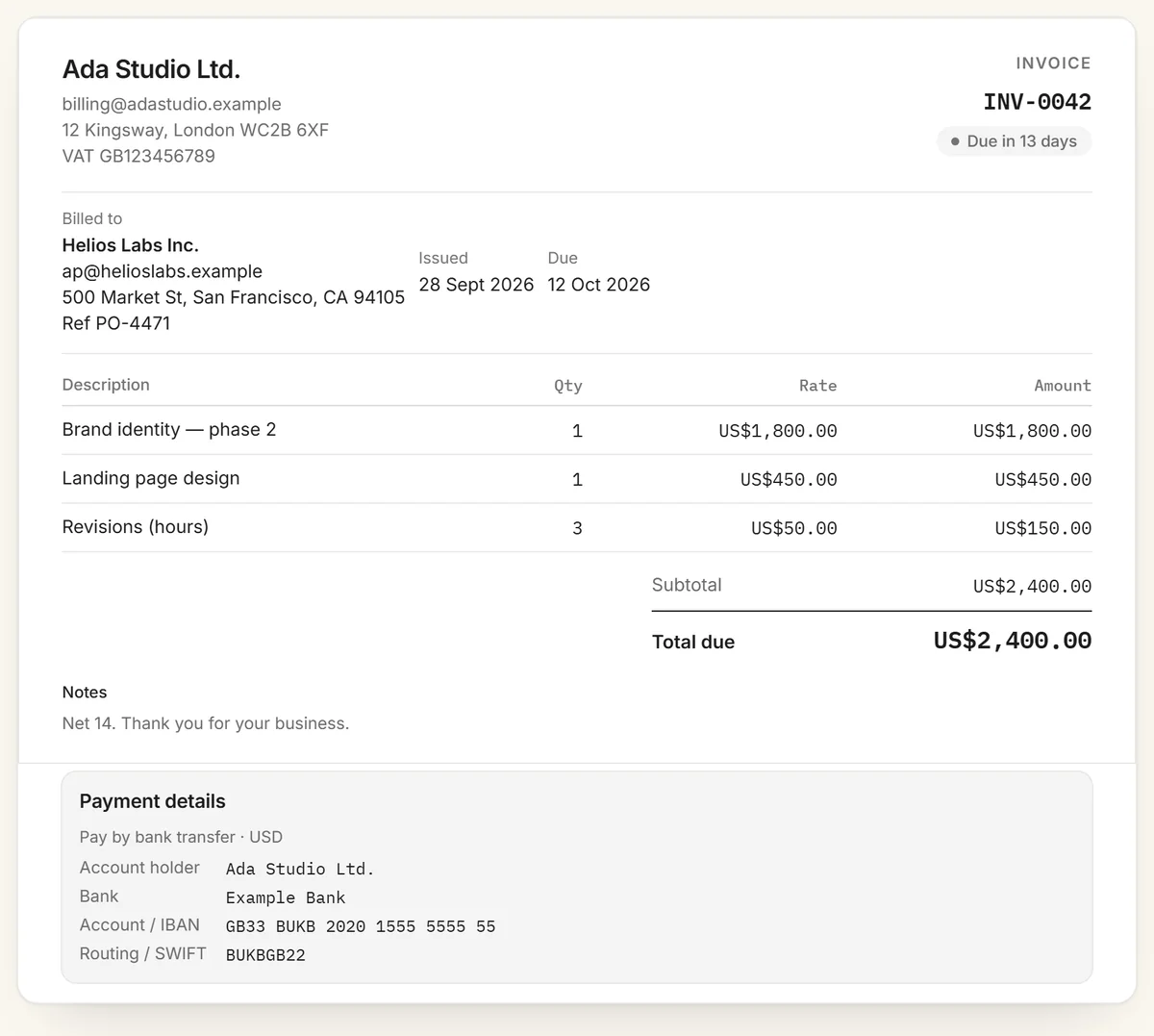This screenshot has width=1154, height=1036.
Task: Click the US$450.00 amount for Landing page
Action: tap(1043, 479)
